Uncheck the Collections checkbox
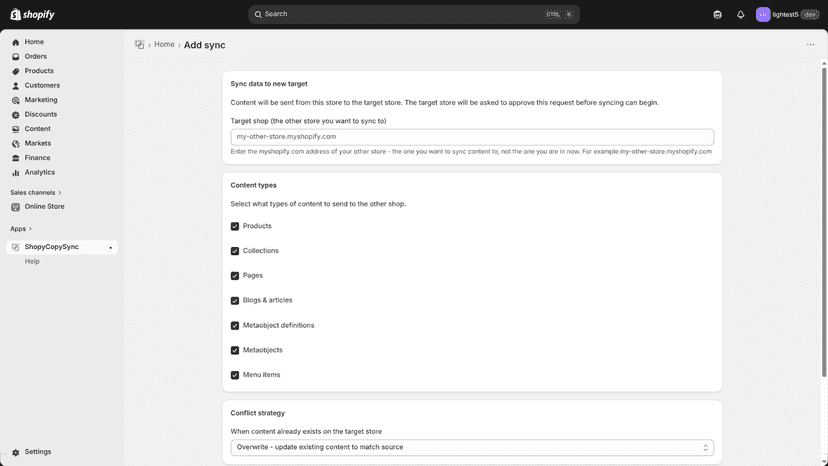Image resolution: width=828 pixels, height=466 pixels. [235, 251]
